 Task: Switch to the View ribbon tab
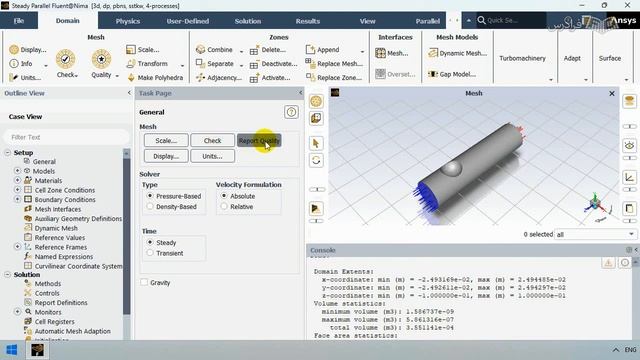click(367, 21)
